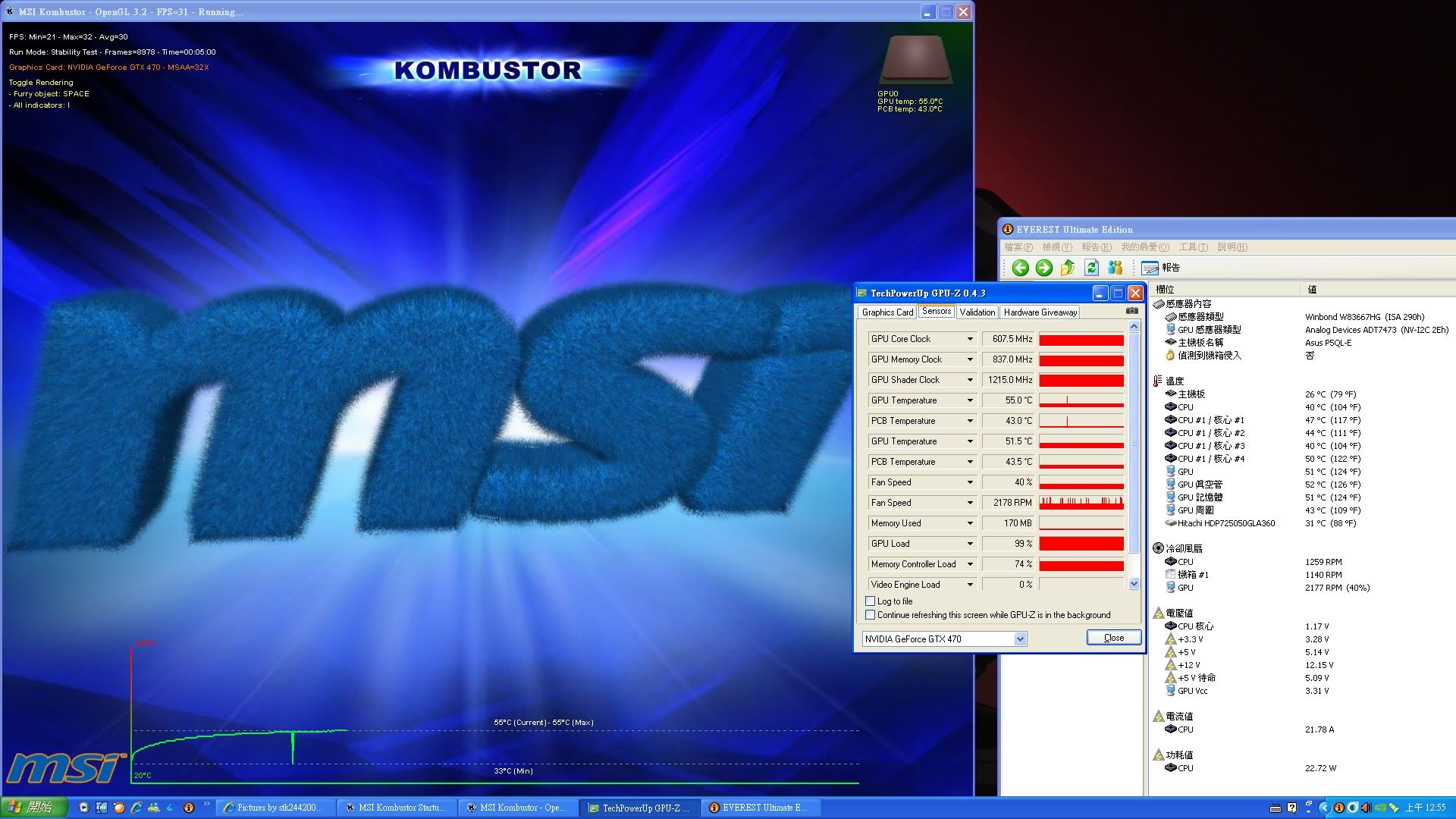Open the GPU-Z Validation tab
This screenshot has width=1456, height=819.
977,312
